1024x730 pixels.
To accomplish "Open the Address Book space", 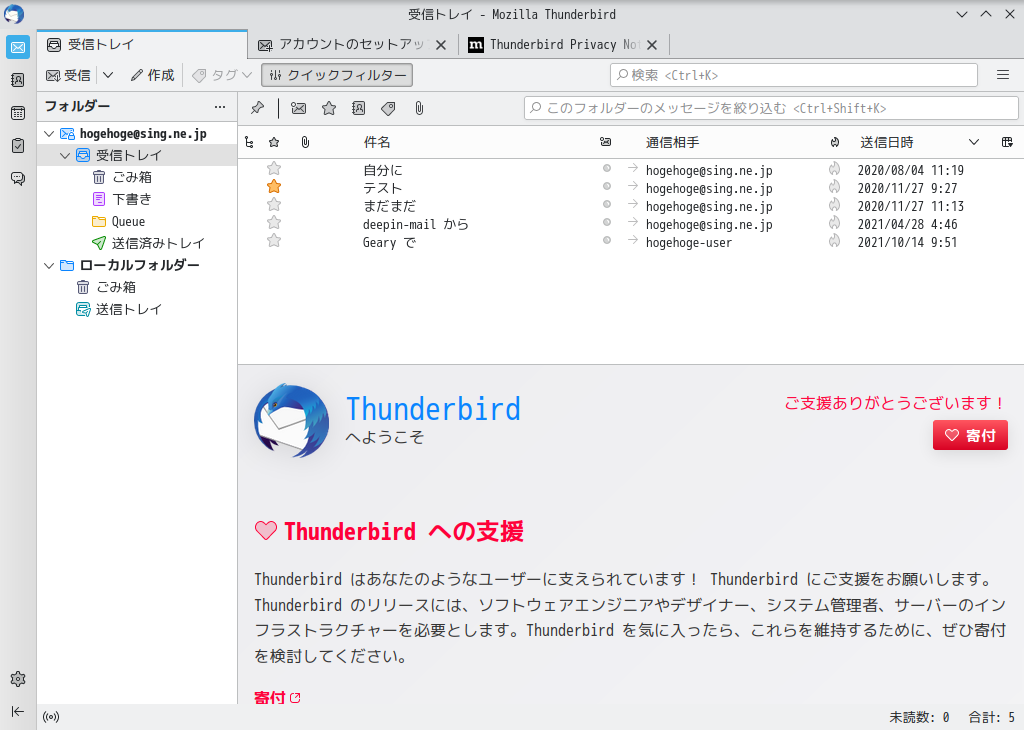I will pyautogui.click(x=18, y=80).
